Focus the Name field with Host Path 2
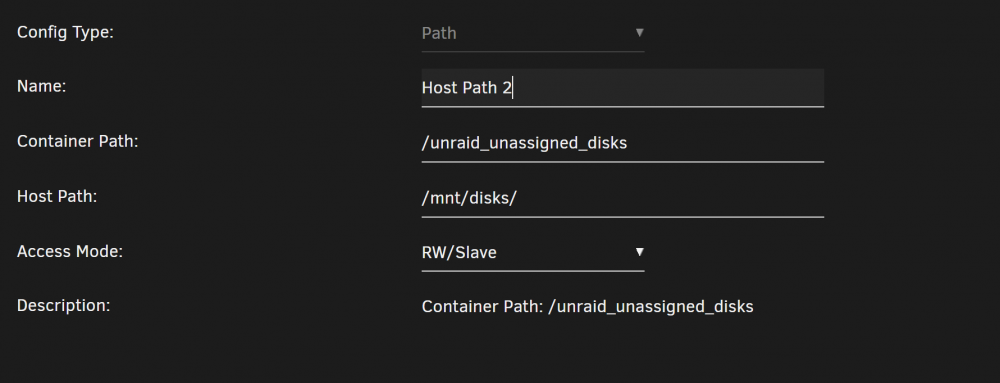This screenshot has height=383, width=1000. click(x=622, y=87)
